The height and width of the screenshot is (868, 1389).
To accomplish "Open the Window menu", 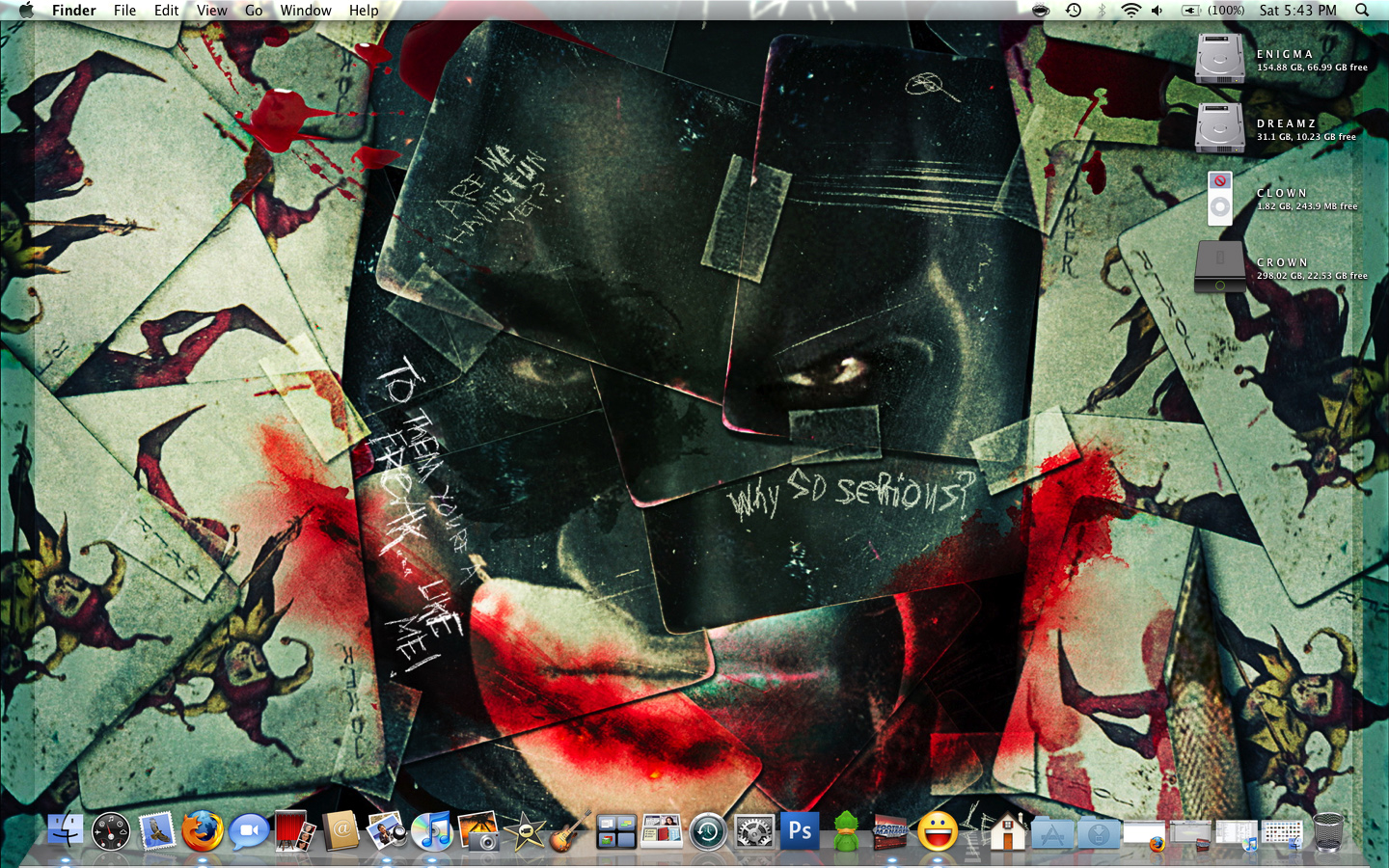I will click(306, 10).
